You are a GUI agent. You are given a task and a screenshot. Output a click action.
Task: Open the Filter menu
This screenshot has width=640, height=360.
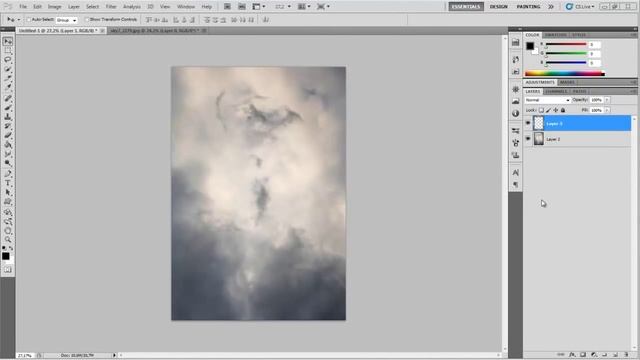coord(111,7)
